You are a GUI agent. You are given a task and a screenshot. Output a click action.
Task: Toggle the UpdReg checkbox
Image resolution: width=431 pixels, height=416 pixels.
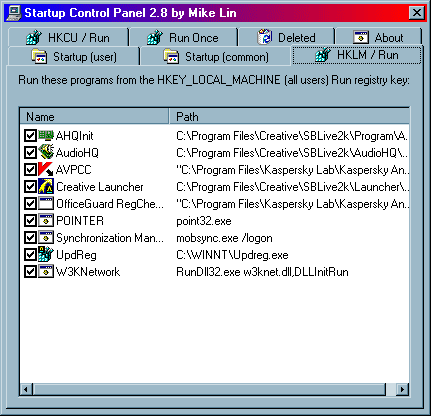pos(30,254)
